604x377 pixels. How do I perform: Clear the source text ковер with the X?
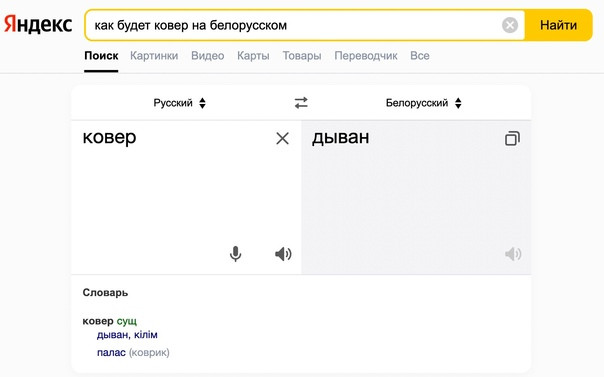click(282, 138)
